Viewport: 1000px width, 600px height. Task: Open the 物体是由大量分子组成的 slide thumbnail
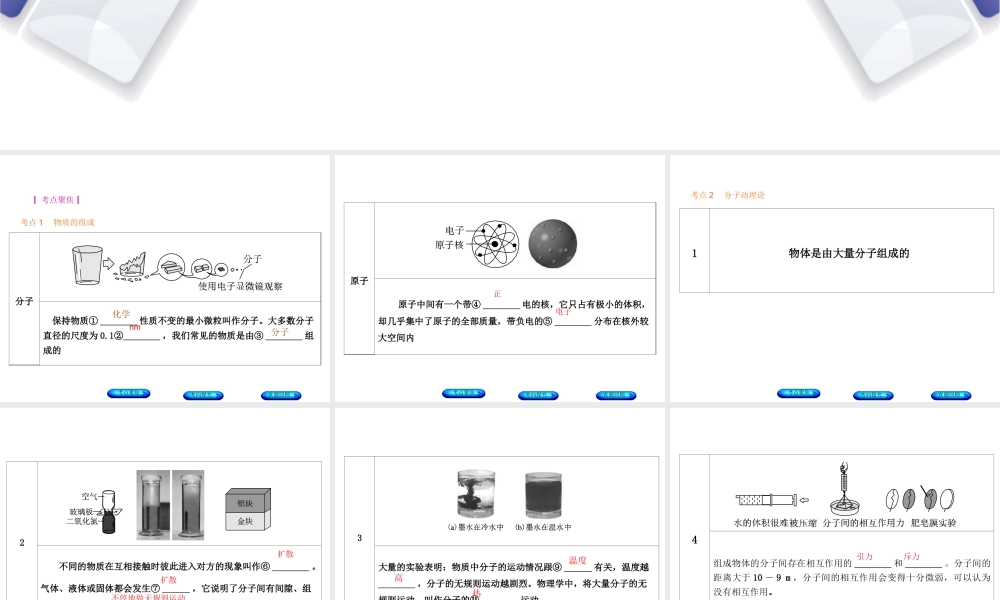coord(835,278)
